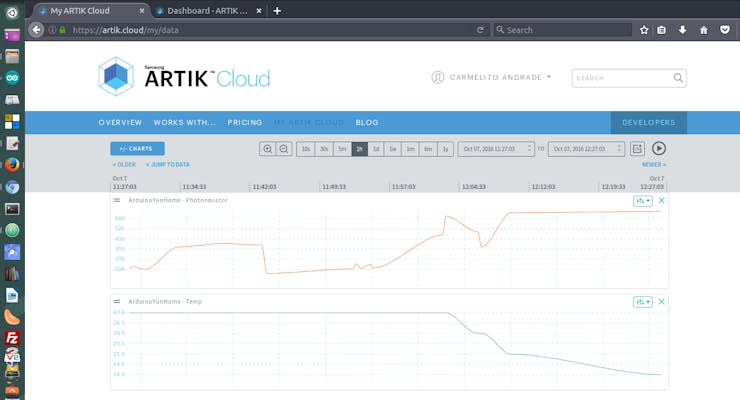
Task: Select the 30s time range
Action: (x=324, y=149)
